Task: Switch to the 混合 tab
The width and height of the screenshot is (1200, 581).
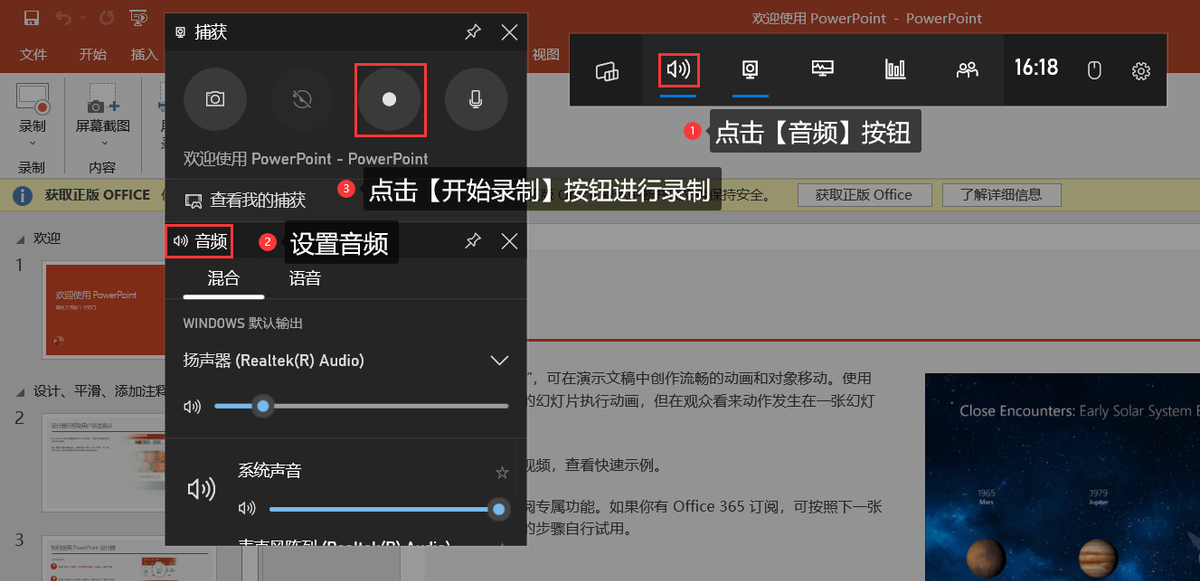Action: pyautogui.click(x=223, y=279)
